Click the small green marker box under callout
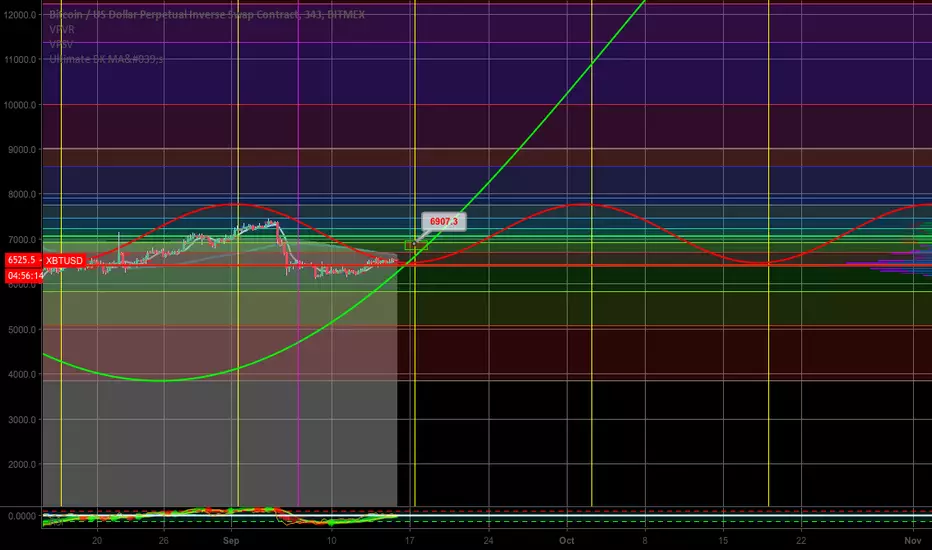This screenshot has height=550, width=932. [x=413, y=245]
